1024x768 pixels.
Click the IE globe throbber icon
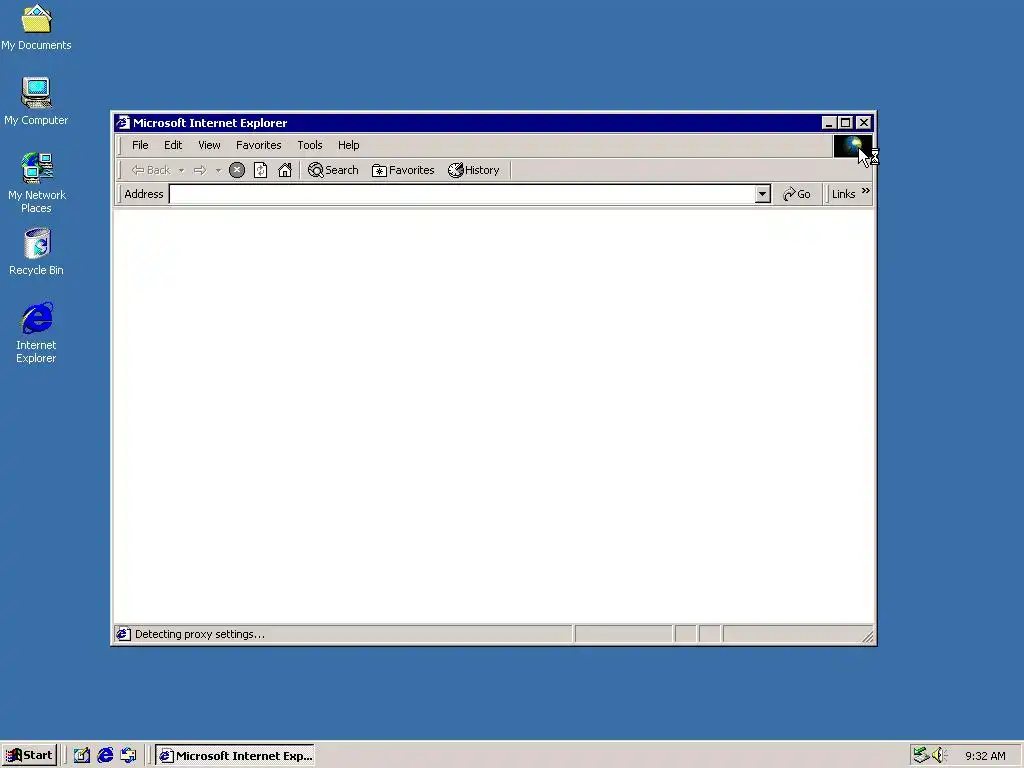852,146
